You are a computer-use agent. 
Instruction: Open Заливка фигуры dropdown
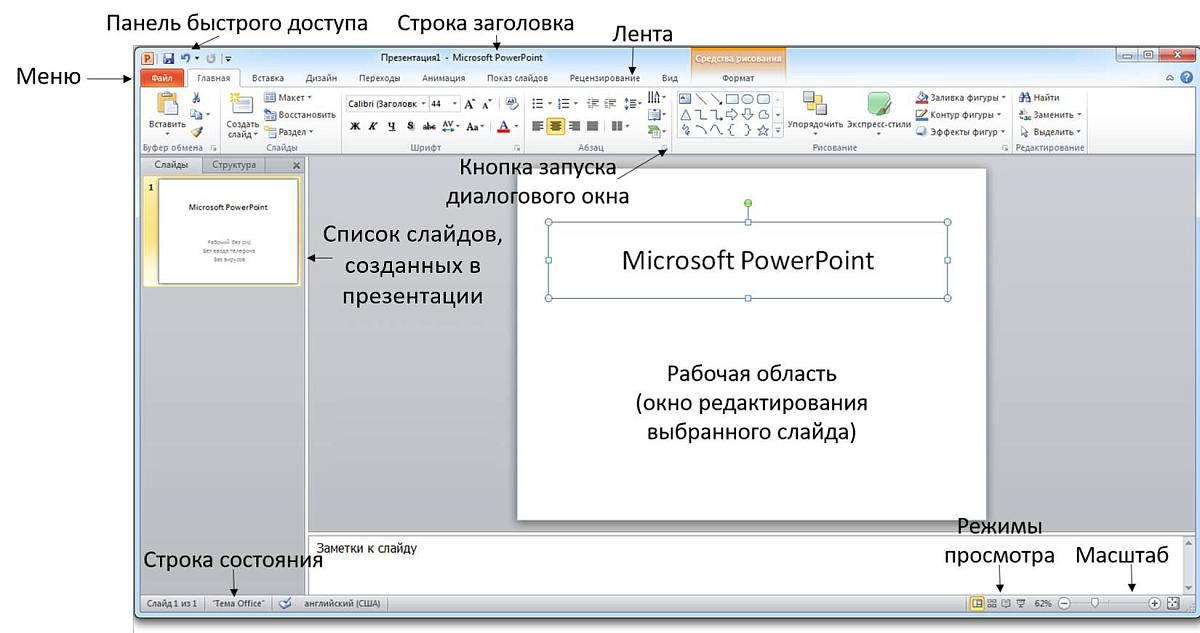[x=960, y=98]
